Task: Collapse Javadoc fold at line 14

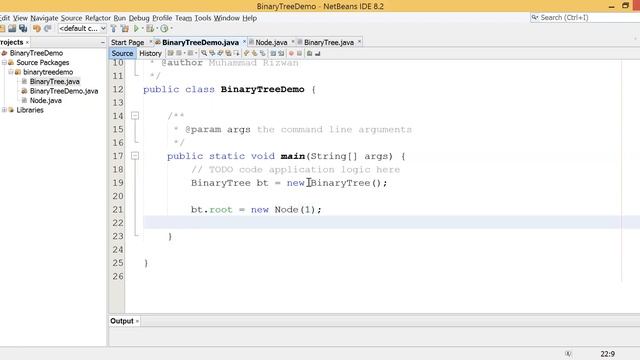Action: [x=135, y=116]
